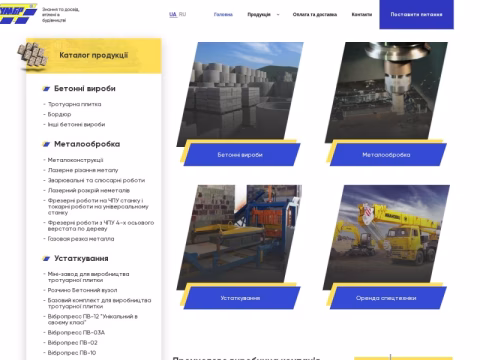Click the Устаткування blue tile button

pyautogui.click(x=242, y=298)
